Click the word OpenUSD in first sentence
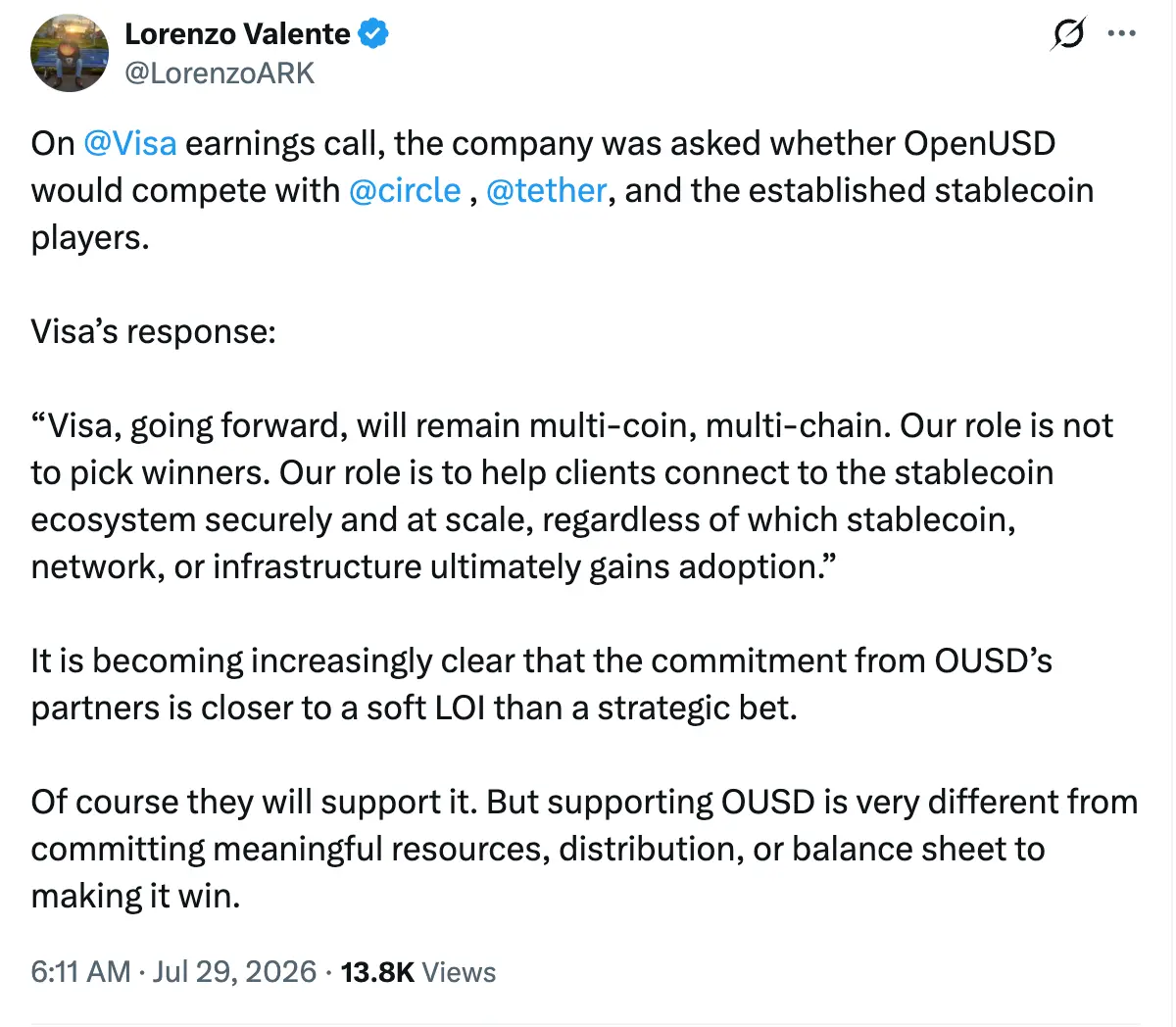 click(x=979, y=143)
